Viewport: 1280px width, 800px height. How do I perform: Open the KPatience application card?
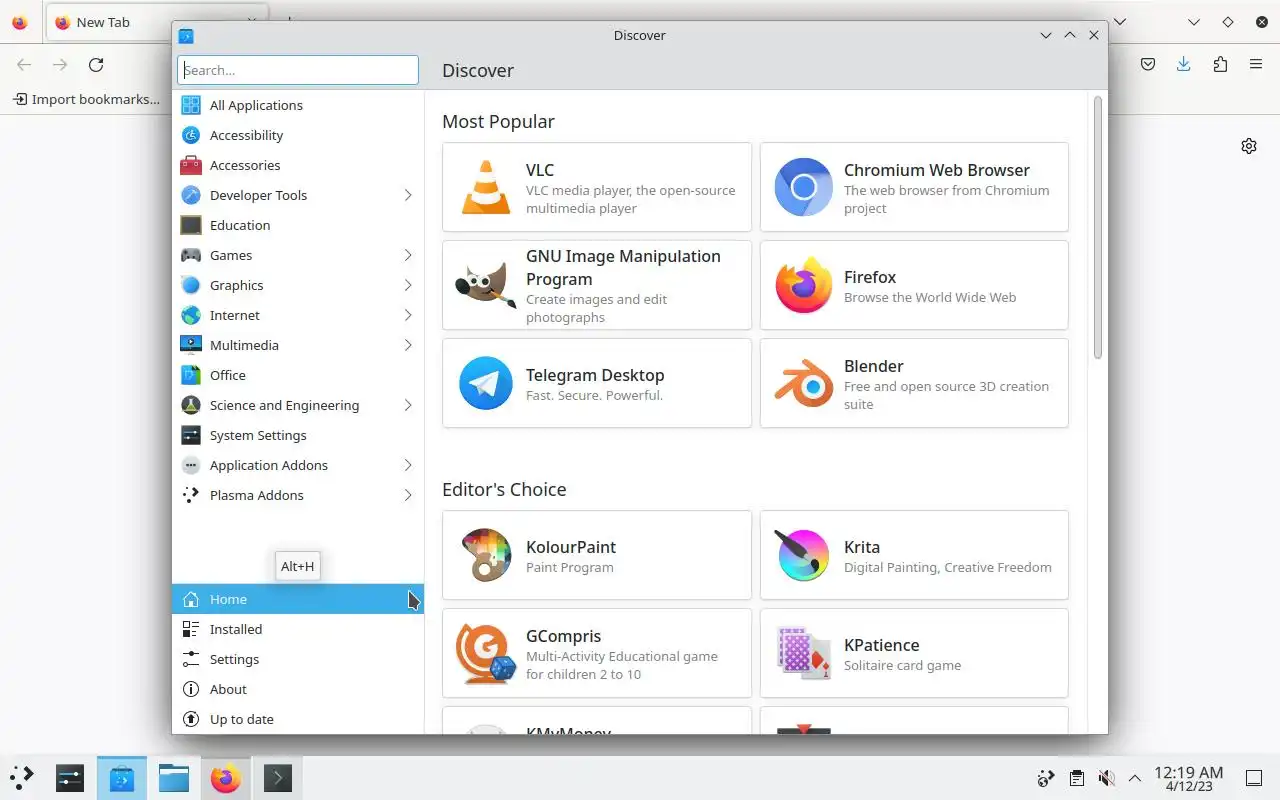pos(914,653)
